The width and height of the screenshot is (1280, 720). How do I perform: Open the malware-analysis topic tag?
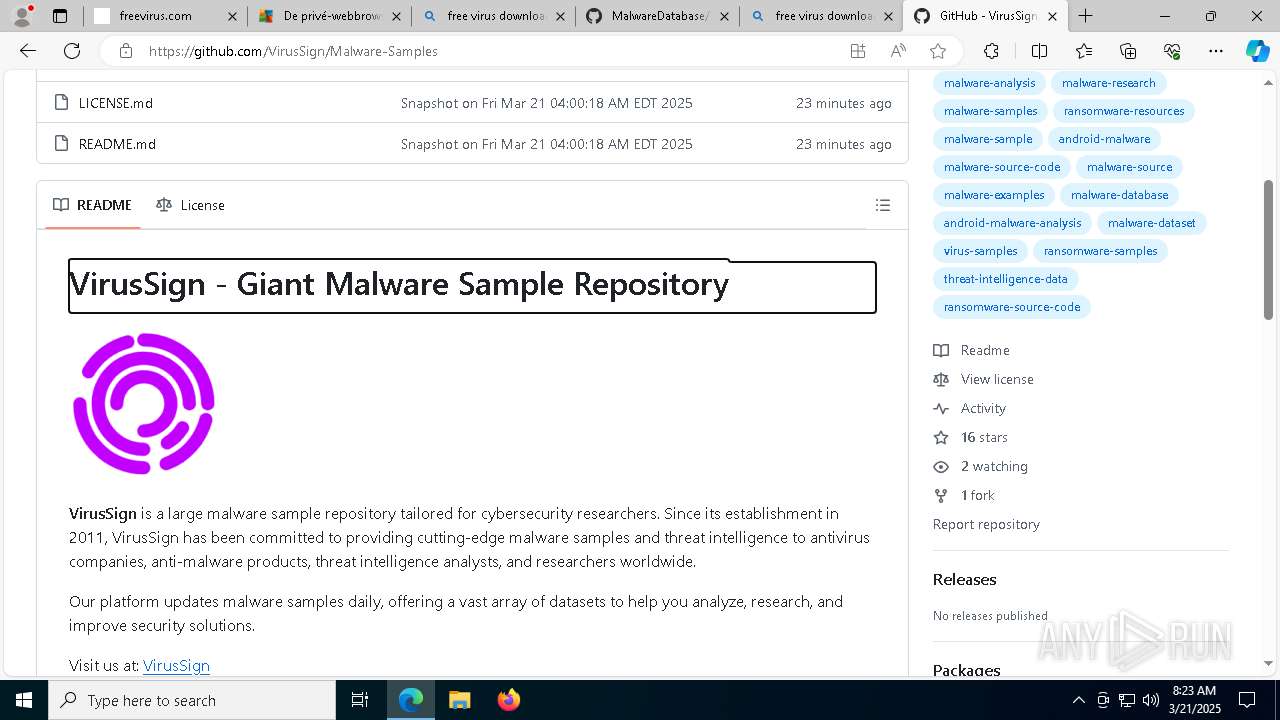point(989,83)
